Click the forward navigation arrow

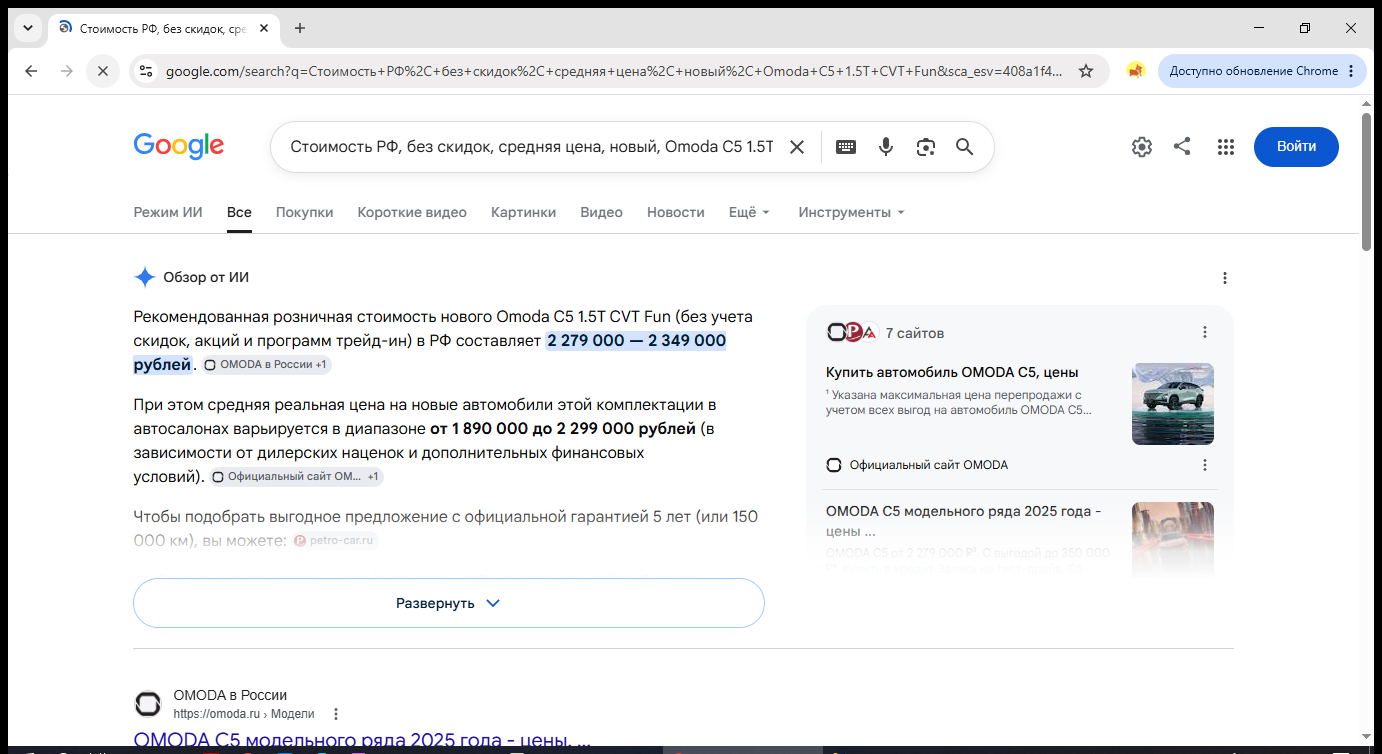[x=67, y=71]
